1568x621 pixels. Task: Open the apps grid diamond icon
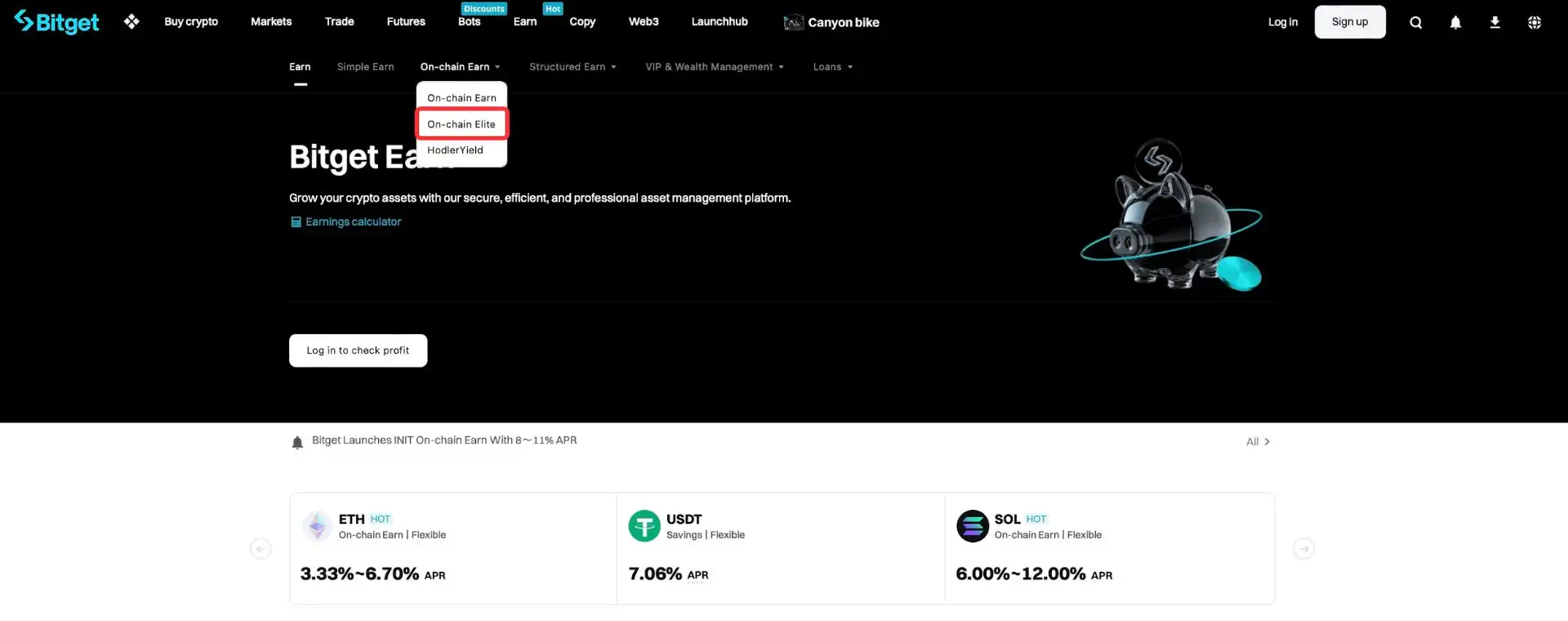[x=131, y=22]
